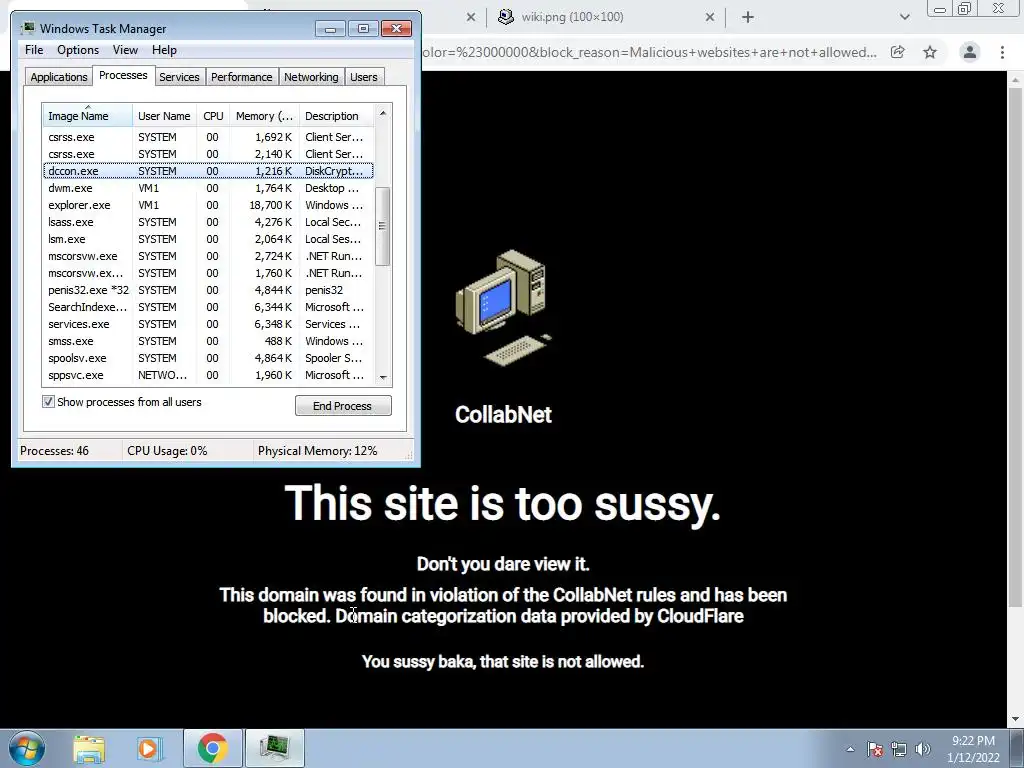1024x768 pixels.
Task: Select the dwm.exe process
Action: 208,188
